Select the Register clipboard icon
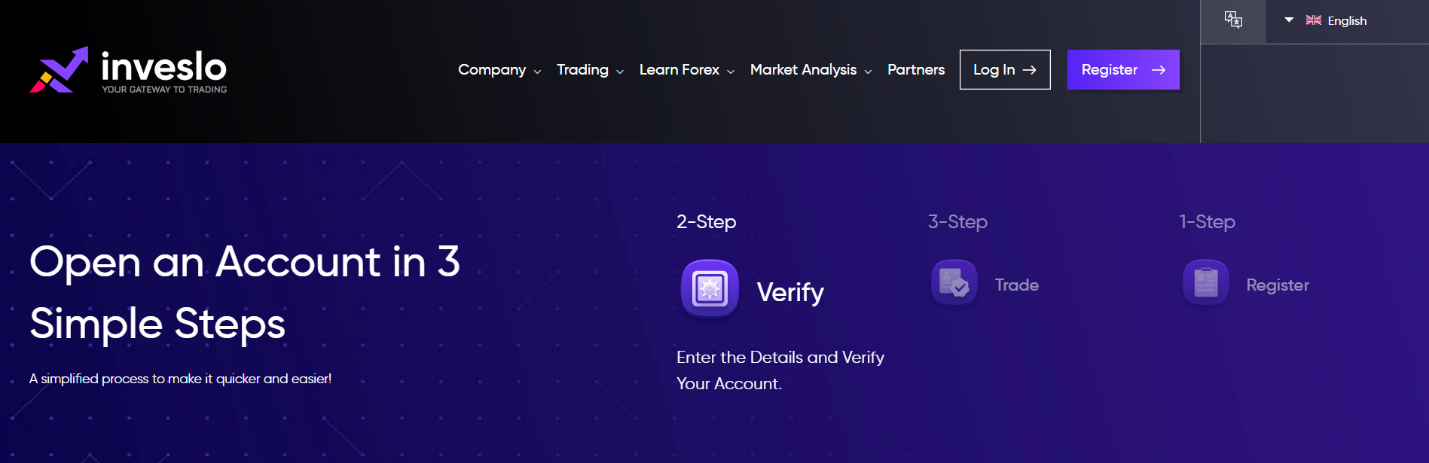The height and width of the screenshot is (463, 1429). tap(1206, 283)
